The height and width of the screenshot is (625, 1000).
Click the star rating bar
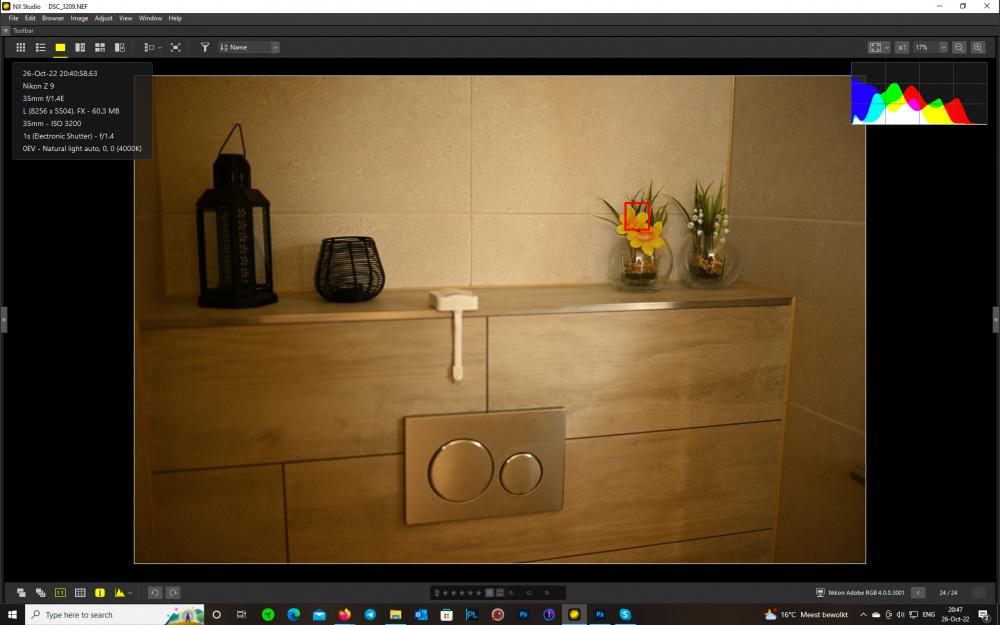click(462, 592)
